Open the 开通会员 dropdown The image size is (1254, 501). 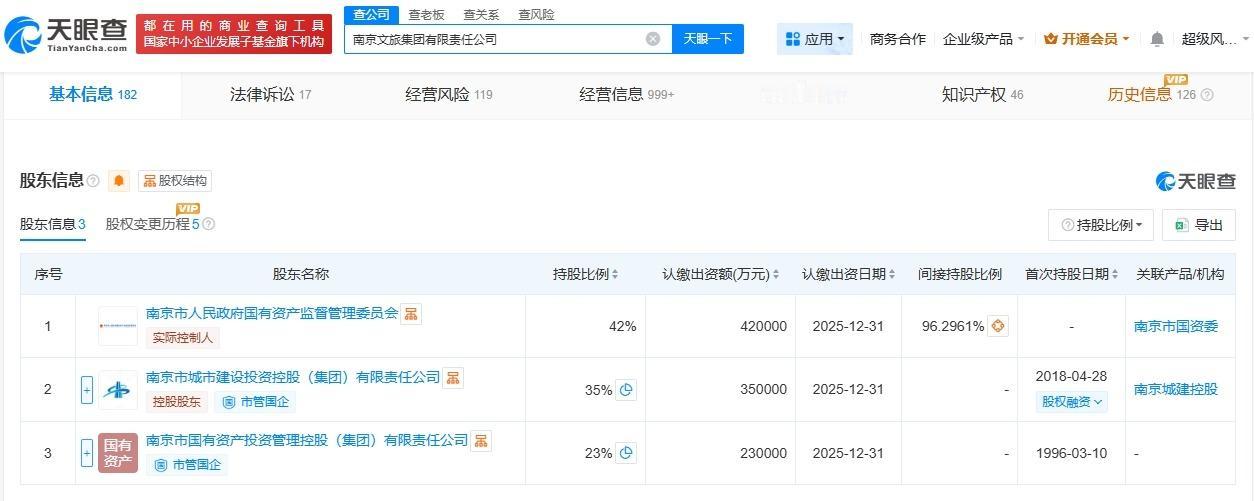click(1087, 39)
